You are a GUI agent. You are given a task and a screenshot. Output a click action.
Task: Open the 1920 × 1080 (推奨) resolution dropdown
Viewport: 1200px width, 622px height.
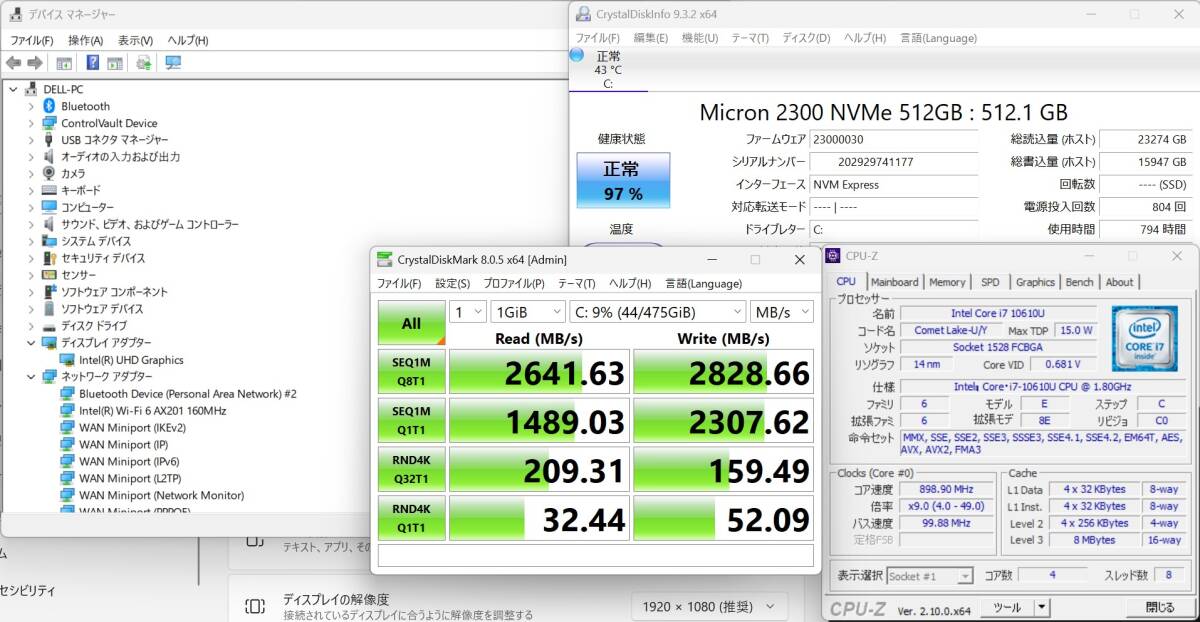point(709,607)
